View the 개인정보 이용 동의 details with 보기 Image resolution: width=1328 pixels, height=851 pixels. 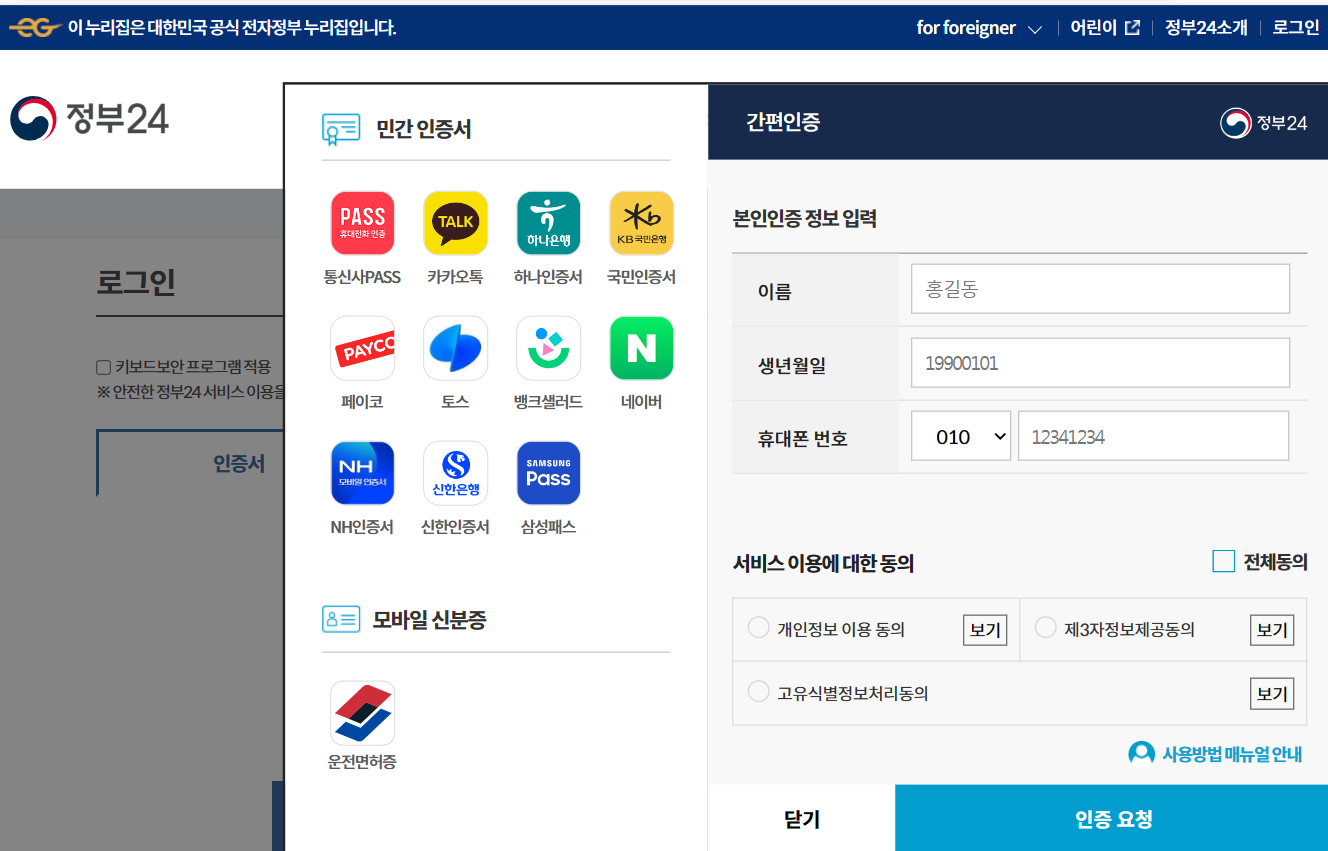click(x=985, y=630)
